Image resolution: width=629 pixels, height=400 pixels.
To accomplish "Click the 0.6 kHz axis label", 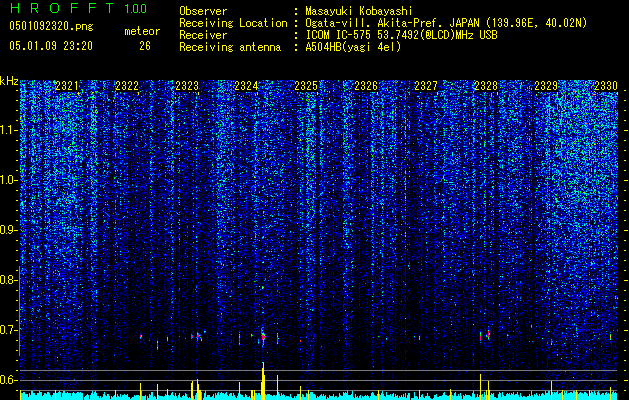I will (x=9, y=380).
